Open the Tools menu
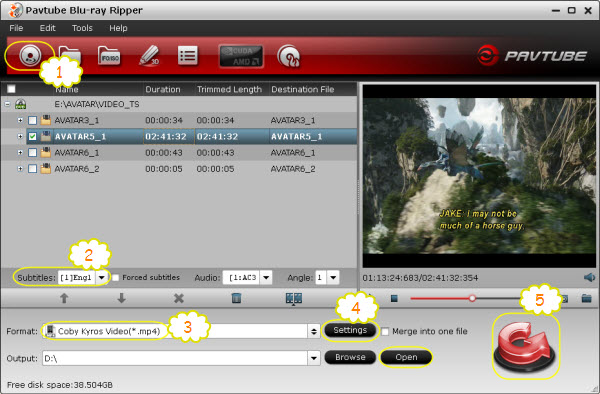This screenshot has height=394, width=600. 82,28
